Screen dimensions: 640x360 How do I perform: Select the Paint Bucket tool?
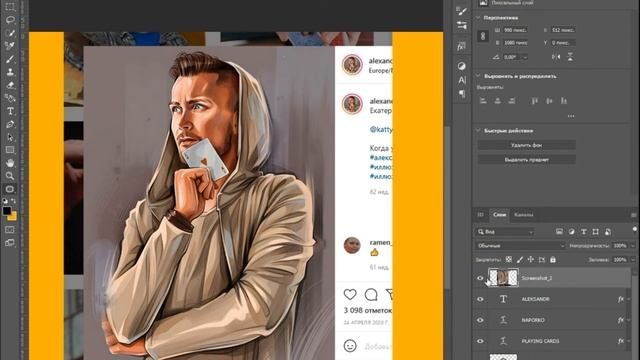pos(10,98)
